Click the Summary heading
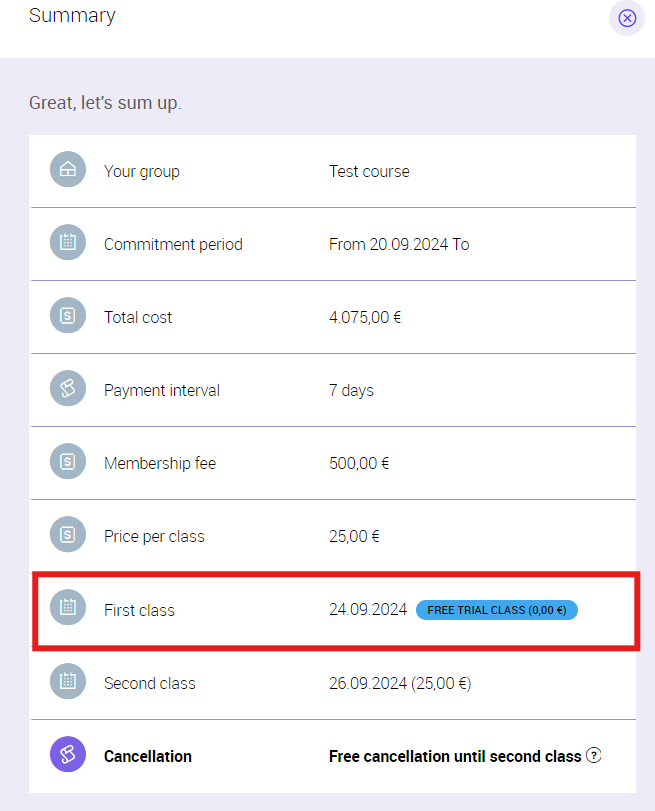This screenshot has width=655, height=811. 72,16
